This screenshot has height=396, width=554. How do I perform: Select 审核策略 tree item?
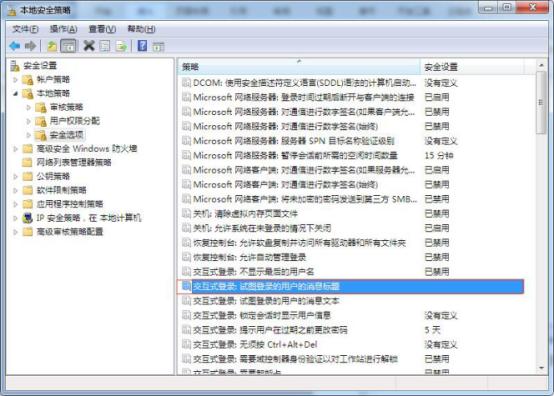tap(67, 107)
